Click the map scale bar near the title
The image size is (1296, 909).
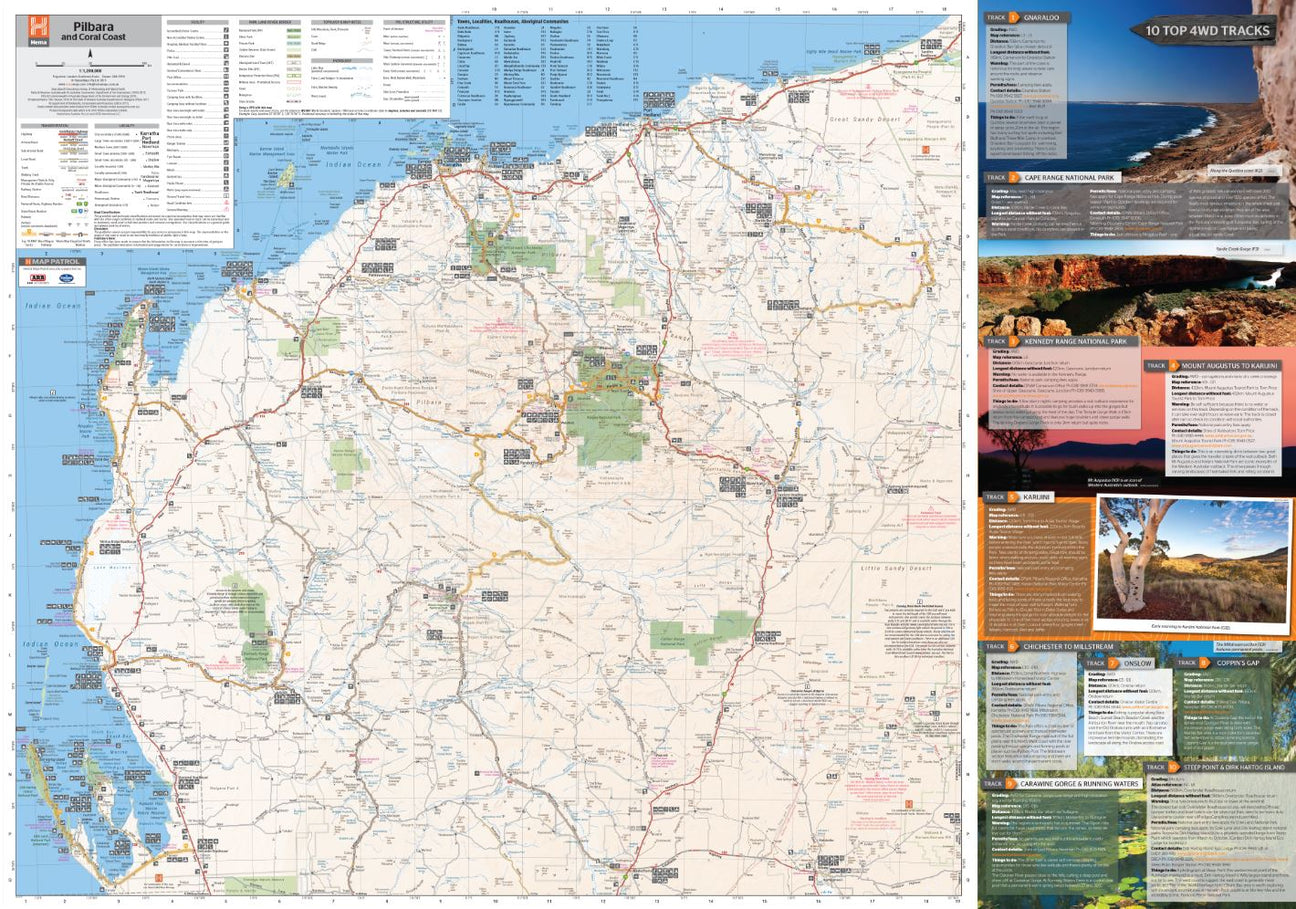pos(89,65)
